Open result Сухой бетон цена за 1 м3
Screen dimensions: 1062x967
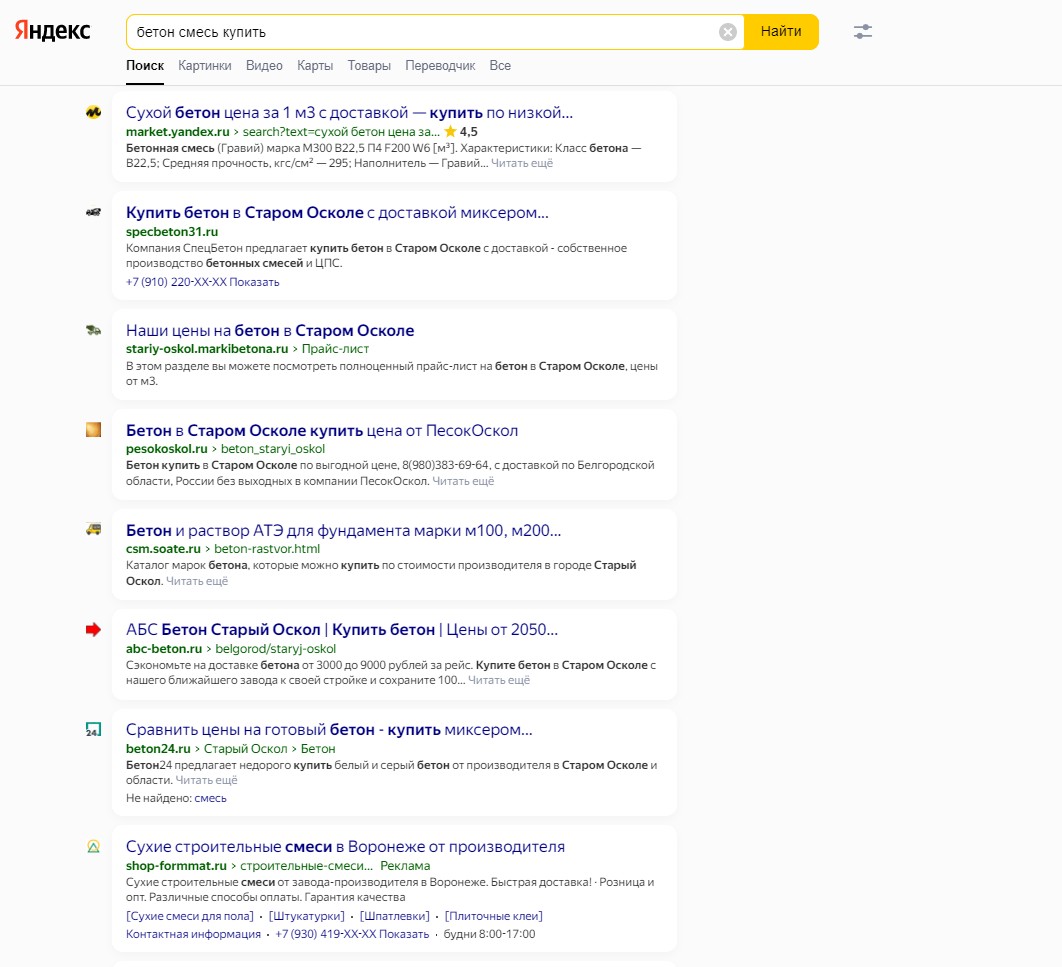click(x=349, y=112)
